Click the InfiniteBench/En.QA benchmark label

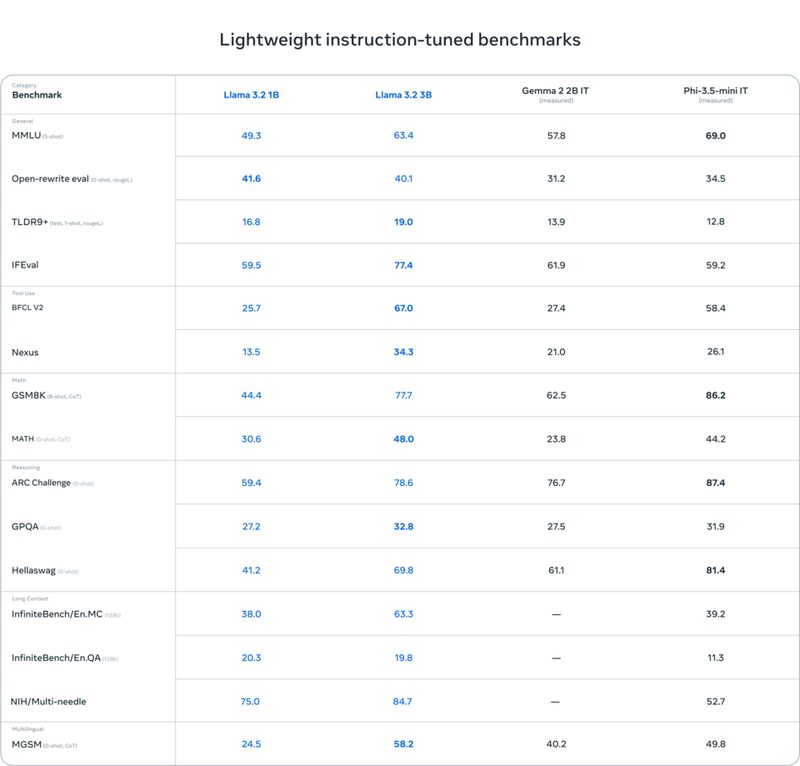coord(55,657)
